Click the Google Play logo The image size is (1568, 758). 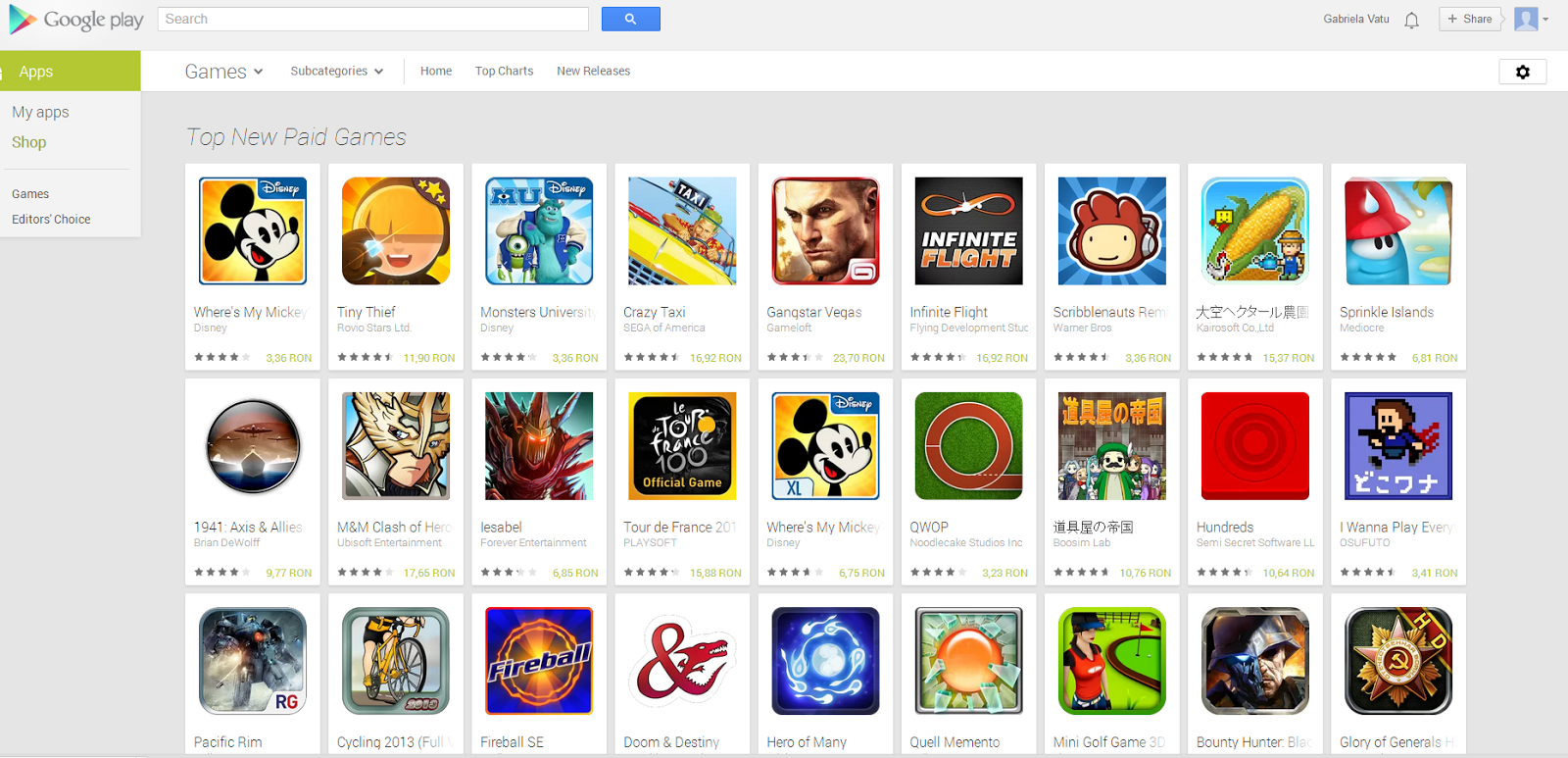pos(75,20)
